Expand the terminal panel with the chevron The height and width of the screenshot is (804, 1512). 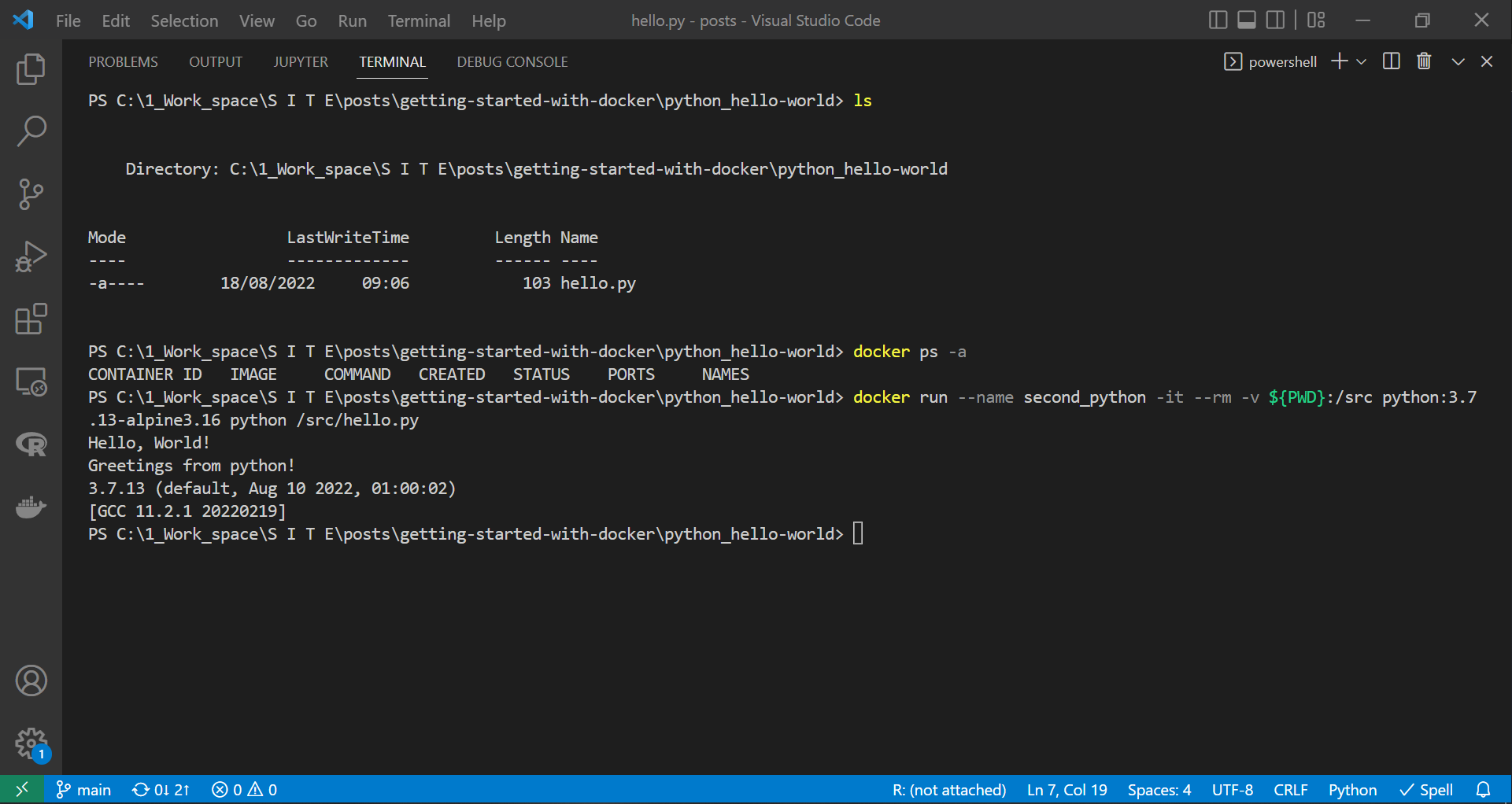1458,61
